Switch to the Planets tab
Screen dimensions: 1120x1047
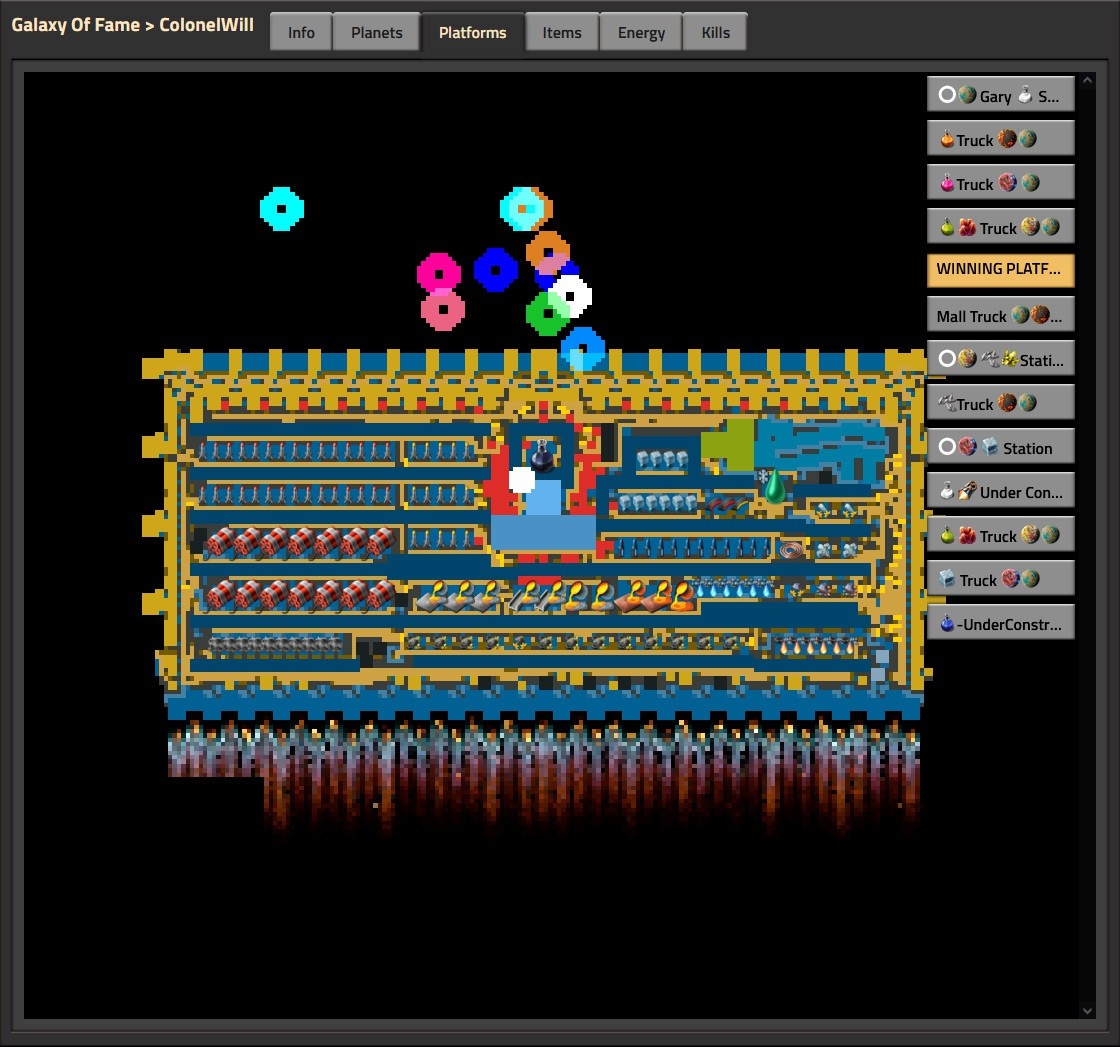pos(376,32)
